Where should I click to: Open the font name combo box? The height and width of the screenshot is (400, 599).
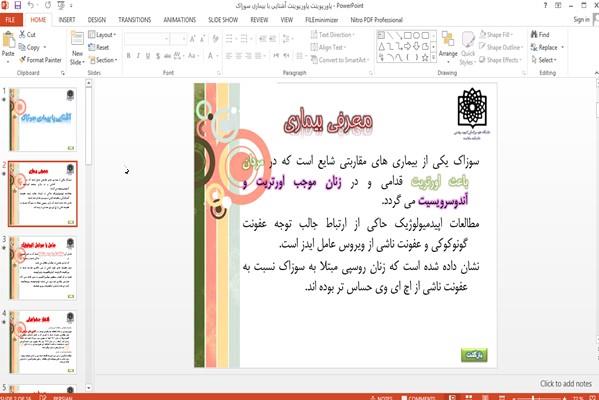[146, 39]
